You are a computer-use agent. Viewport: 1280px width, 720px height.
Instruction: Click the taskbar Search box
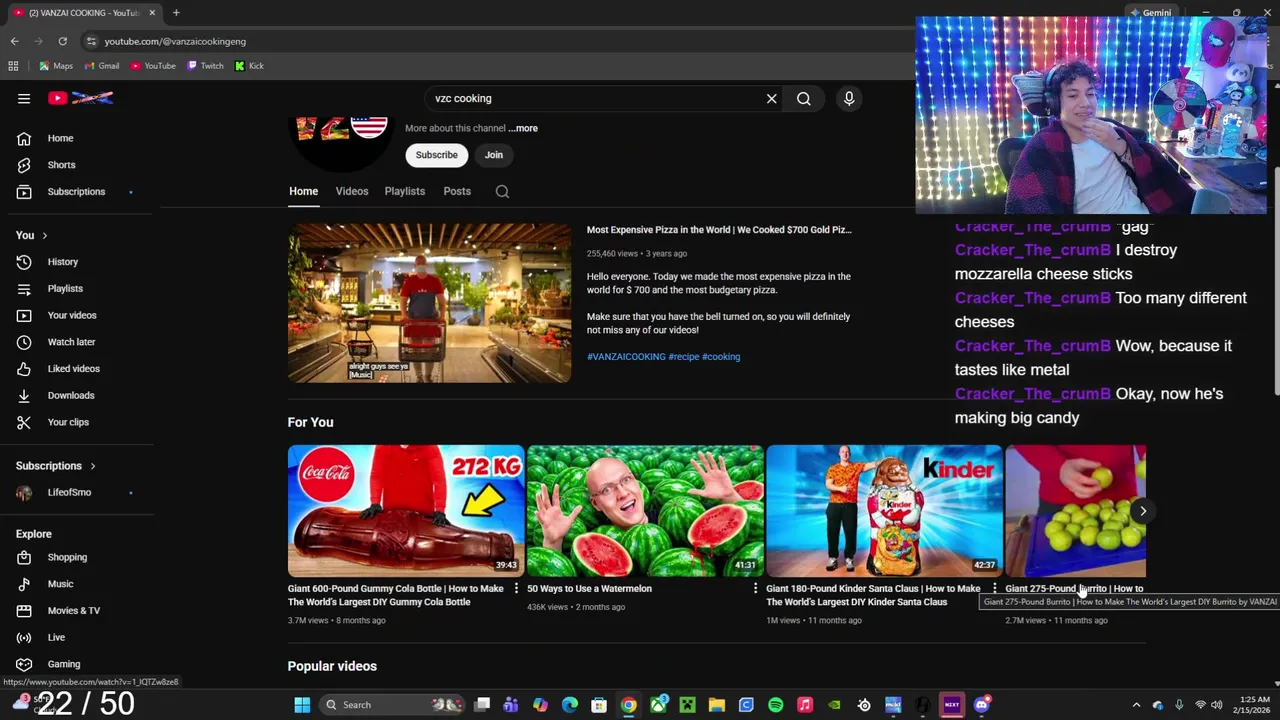(x=391, y=705)
